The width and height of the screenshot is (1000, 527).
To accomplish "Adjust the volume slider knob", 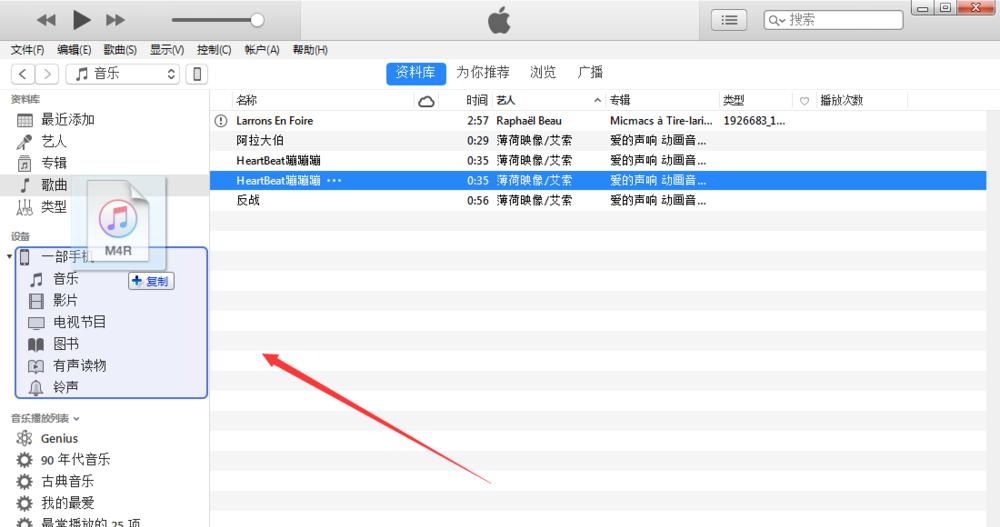I will [257, 20].
